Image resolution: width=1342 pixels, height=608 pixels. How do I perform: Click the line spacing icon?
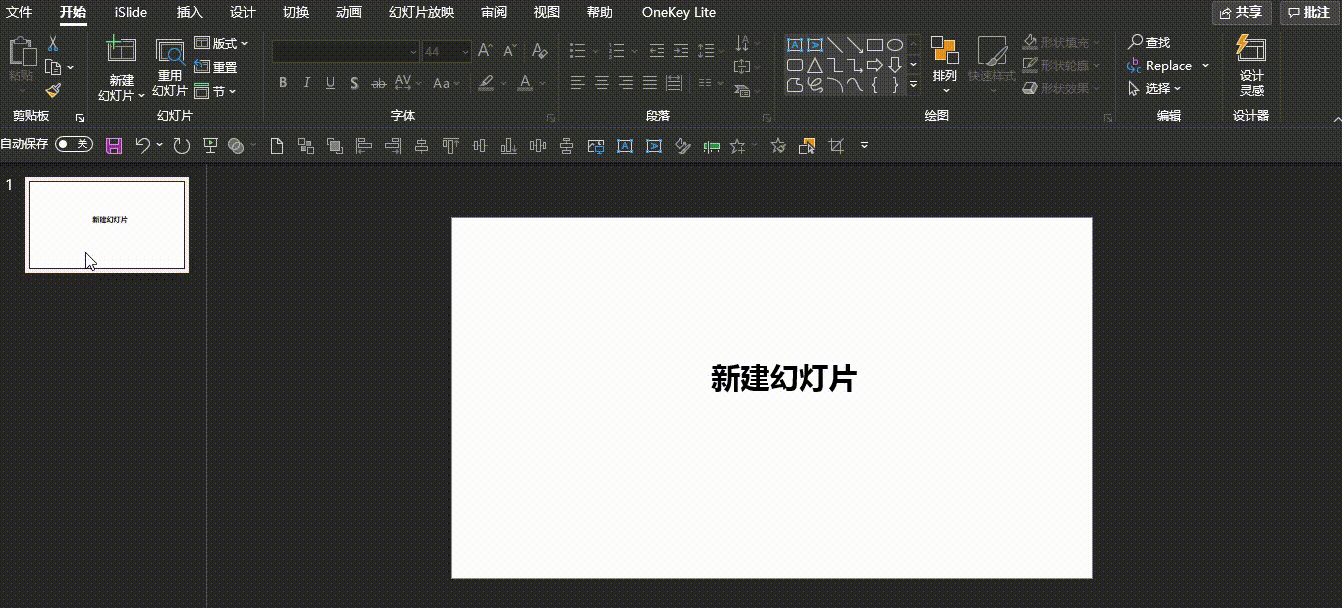pyautogui.click(x=707, y=51)
